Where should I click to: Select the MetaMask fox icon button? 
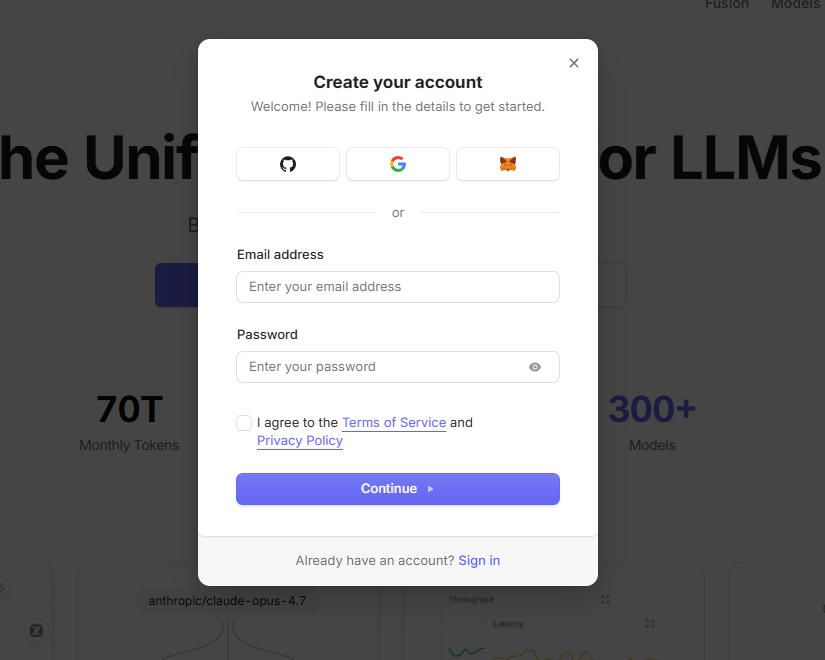coord(508,164)
